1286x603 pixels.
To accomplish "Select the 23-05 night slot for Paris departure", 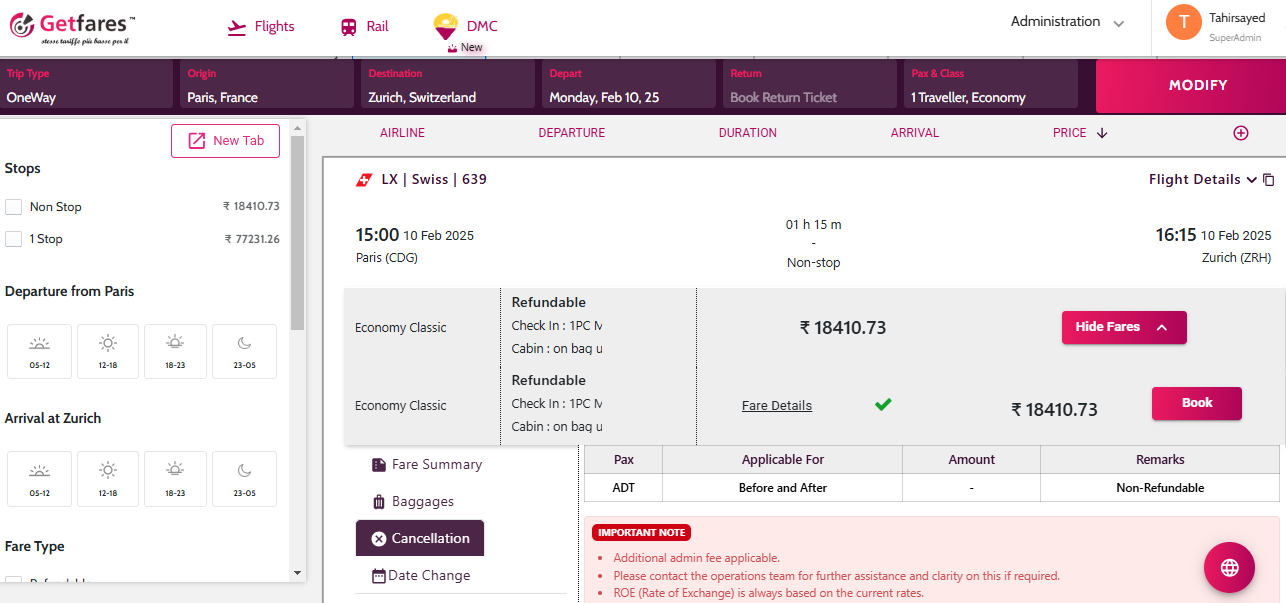I will pos(245,351).
